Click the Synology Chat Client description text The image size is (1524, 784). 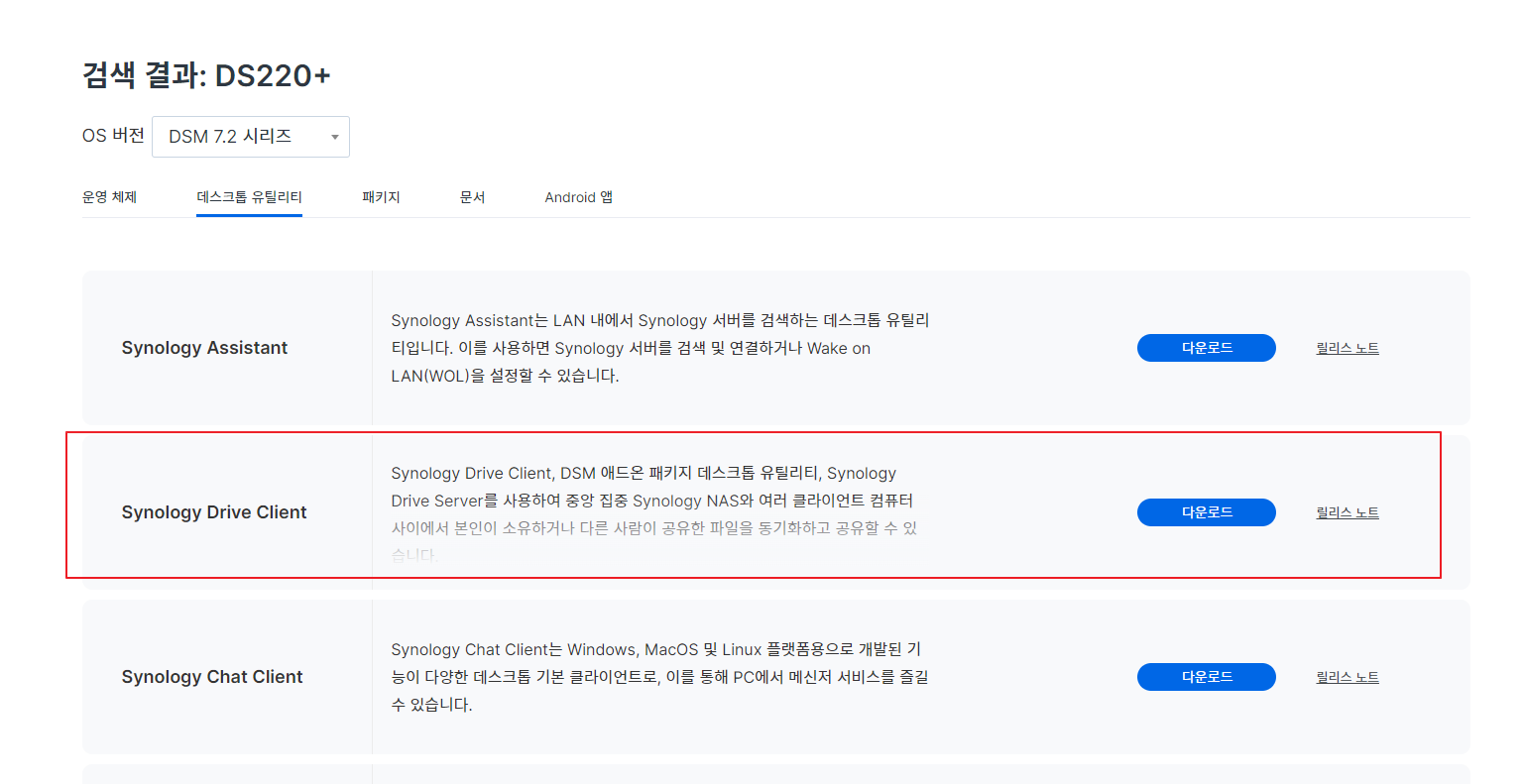pos(659,677)
